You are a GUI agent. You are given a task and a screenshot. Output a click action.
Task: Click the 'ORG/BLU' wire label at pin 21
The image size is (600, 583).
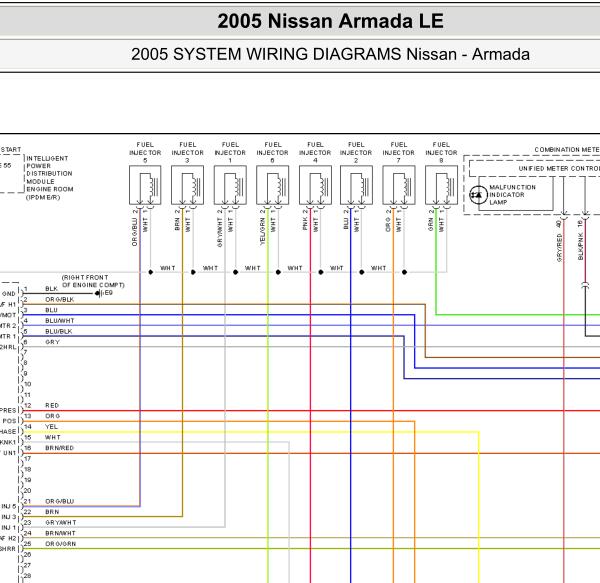(x=59, y=502)
